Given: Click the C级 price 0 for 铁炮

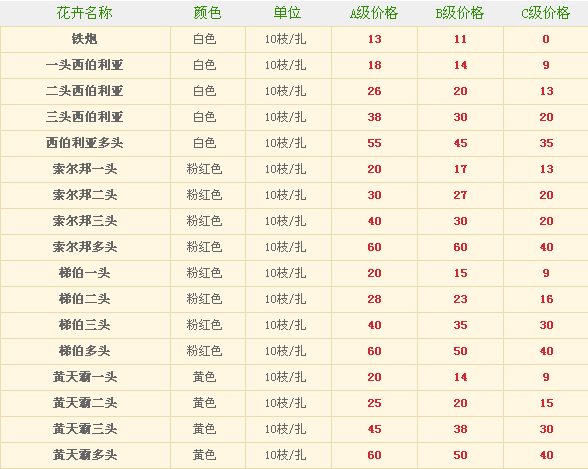Looking at the screenshot, I should click(x=546, y=39).
